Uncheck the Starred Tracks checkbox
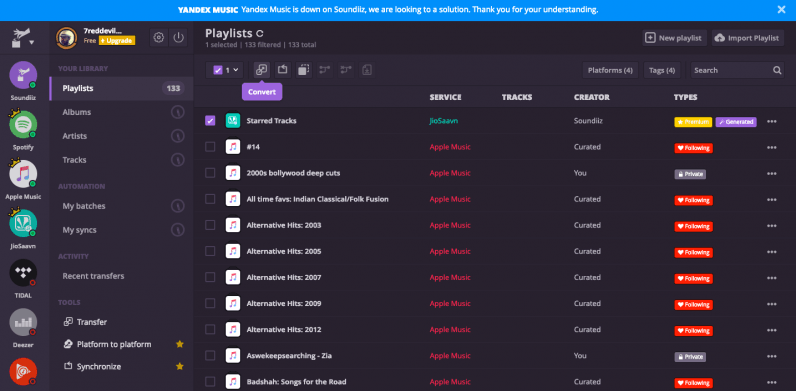 tap(210, 121)
